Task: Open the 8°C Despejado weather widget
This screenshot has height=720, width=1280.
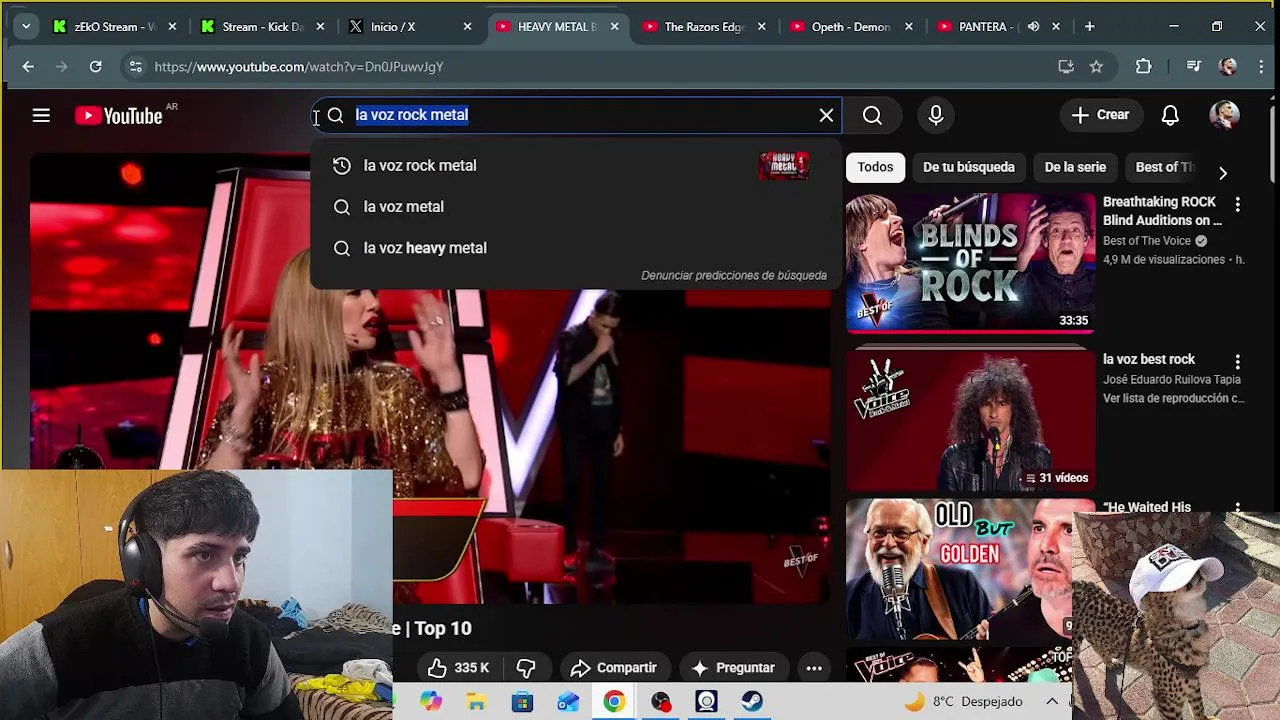Action: click(963, 701)
